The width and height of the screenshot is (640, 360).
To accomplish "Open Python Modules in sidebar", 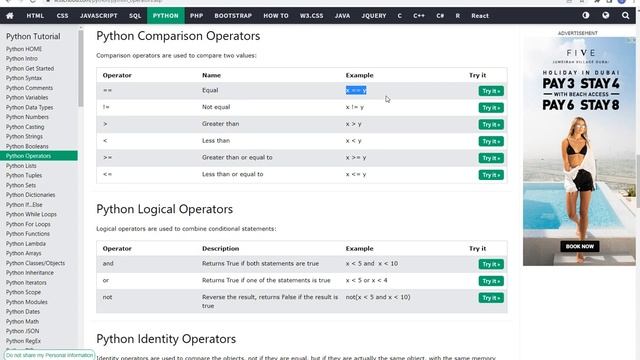I will point(27,302).
